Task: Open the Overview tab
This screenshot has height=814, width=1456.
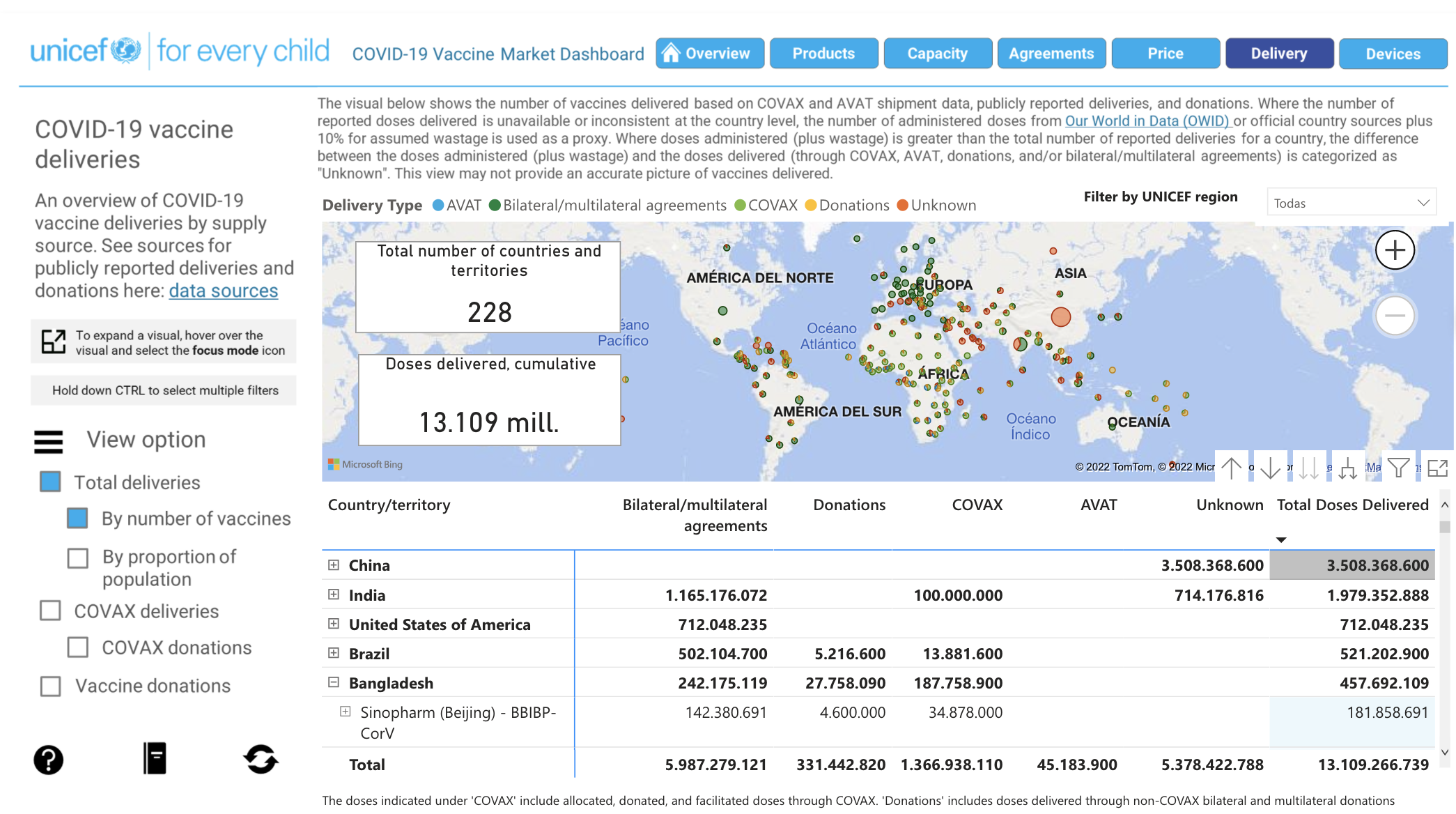Action: tap(710, 54)
